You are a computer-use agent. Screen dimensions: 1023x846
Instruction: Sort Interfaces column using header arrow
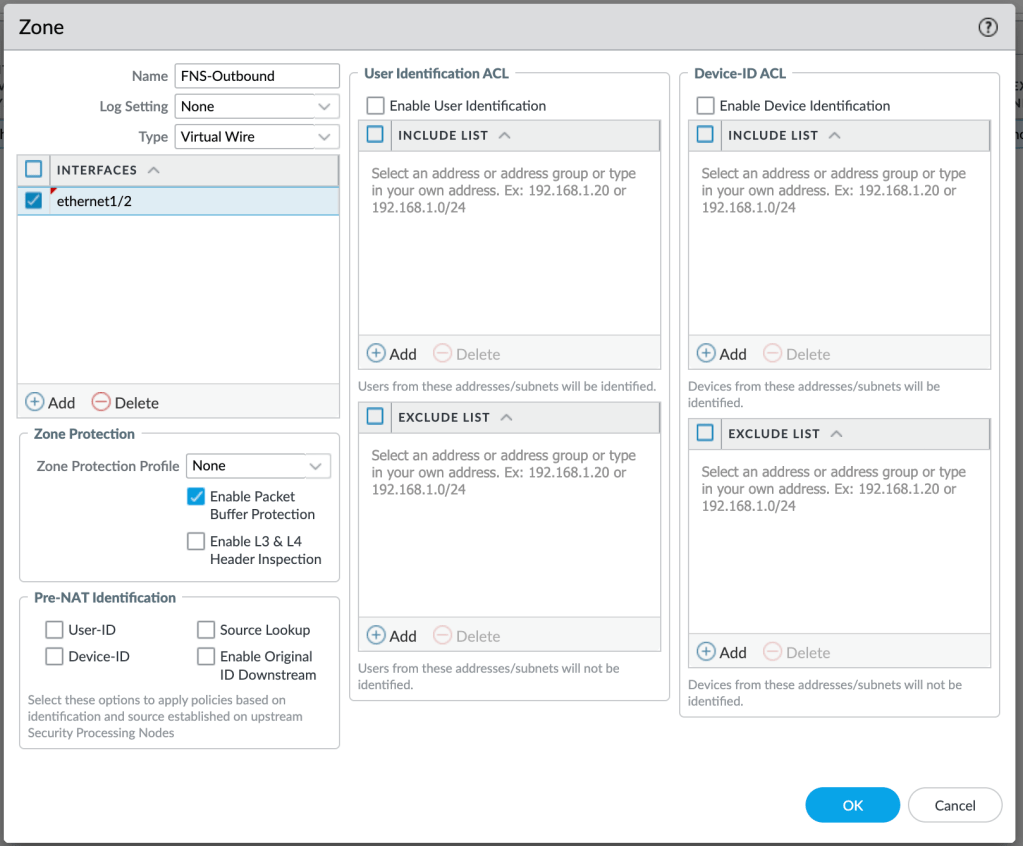(x=153, y=171)
